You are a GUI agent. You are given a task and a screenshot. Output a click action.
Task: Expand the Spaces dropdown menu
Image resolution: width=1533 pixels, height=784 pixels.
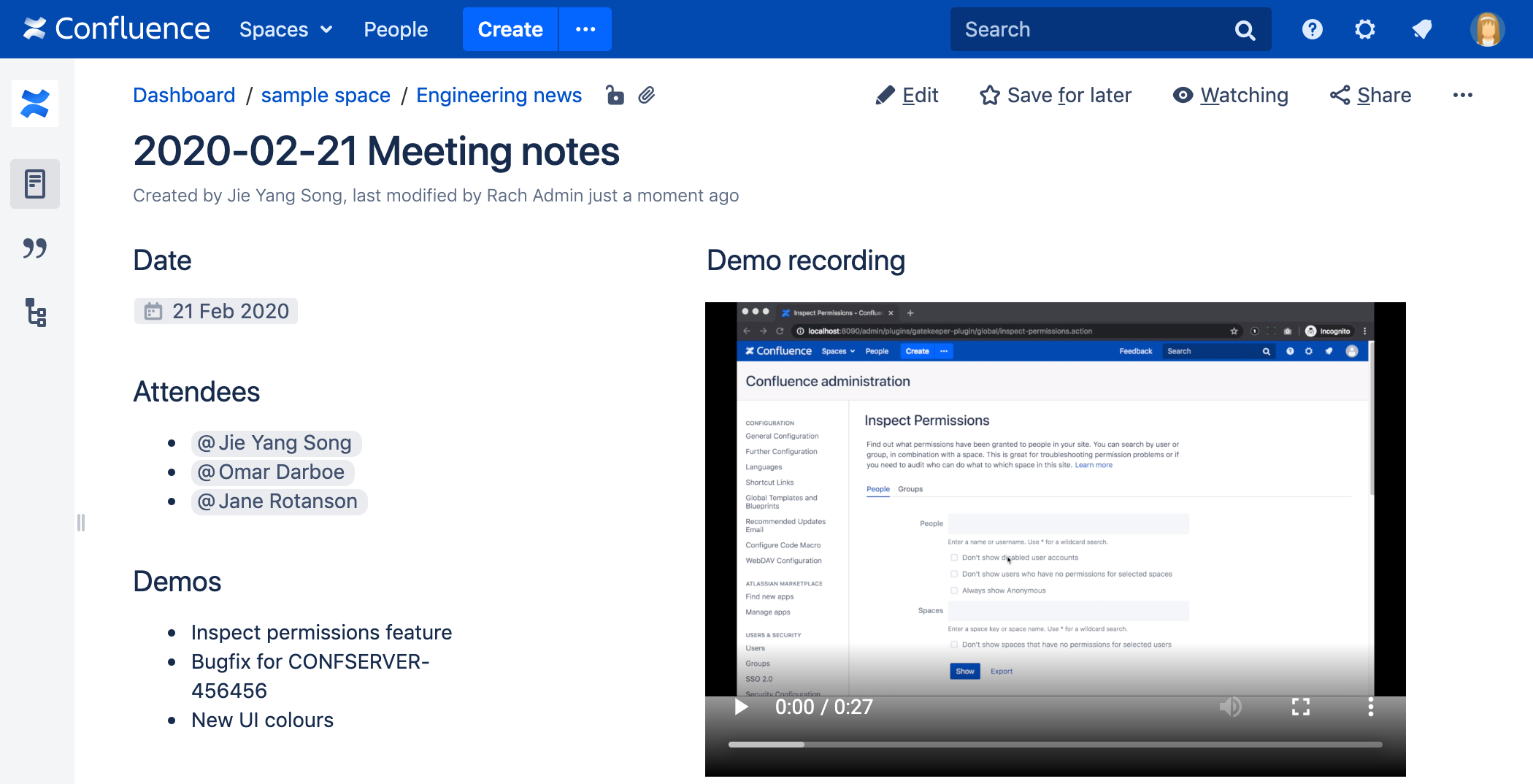pyautogui.click(x=285, y=29)
